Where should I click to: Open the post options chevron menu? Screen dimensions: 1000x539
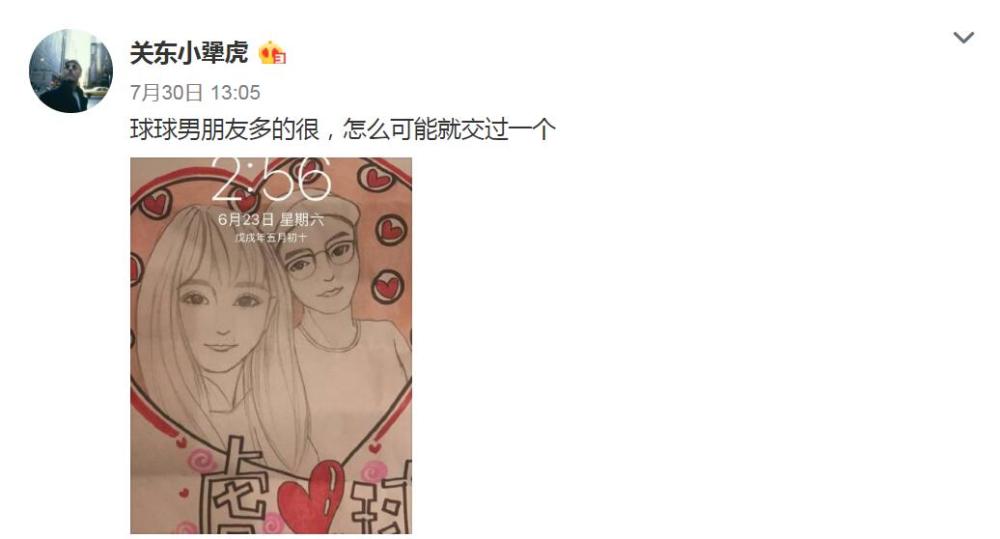pos(963,38)
